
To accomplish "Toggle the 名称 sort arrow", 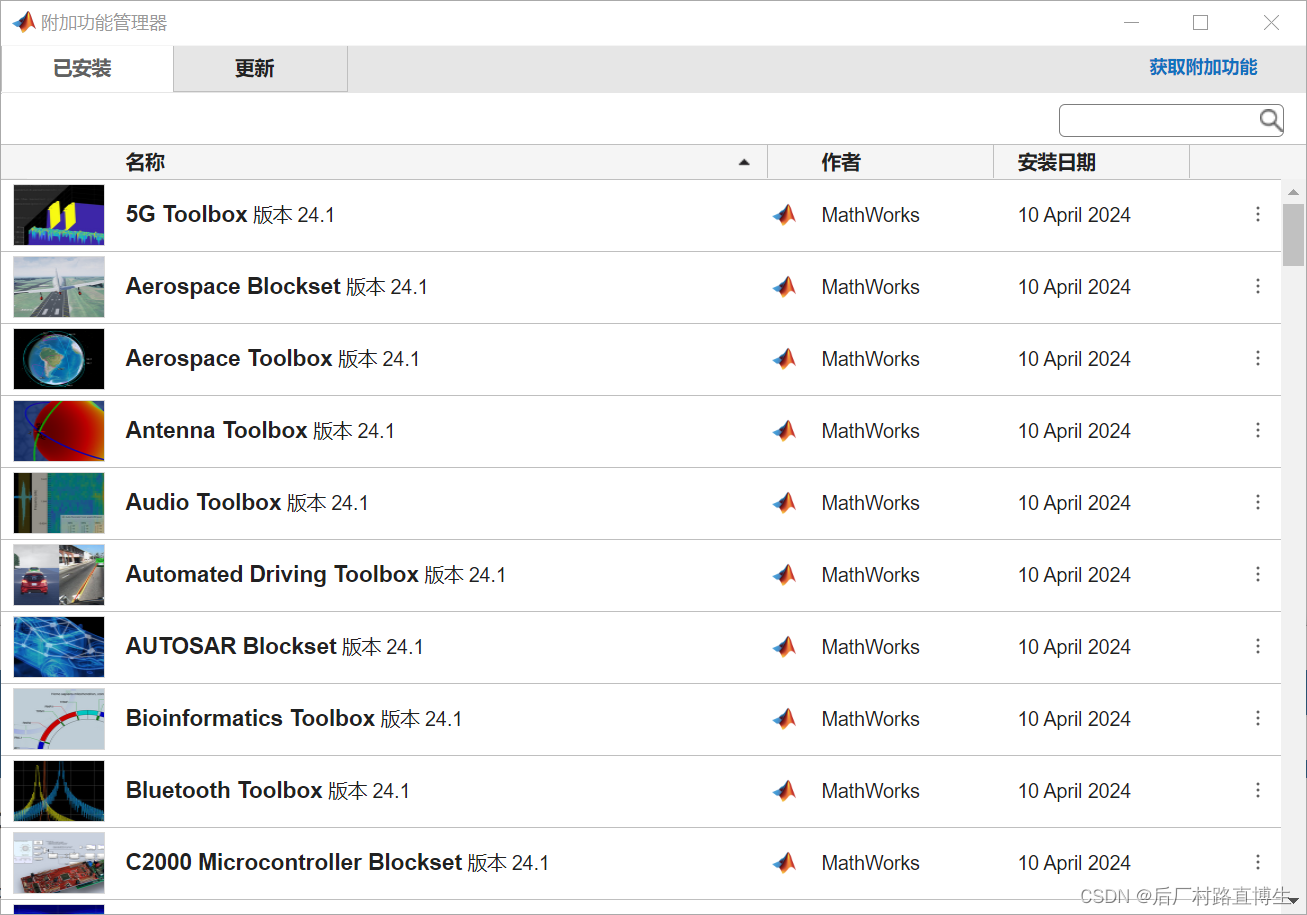I will click(x=743, y=162).
